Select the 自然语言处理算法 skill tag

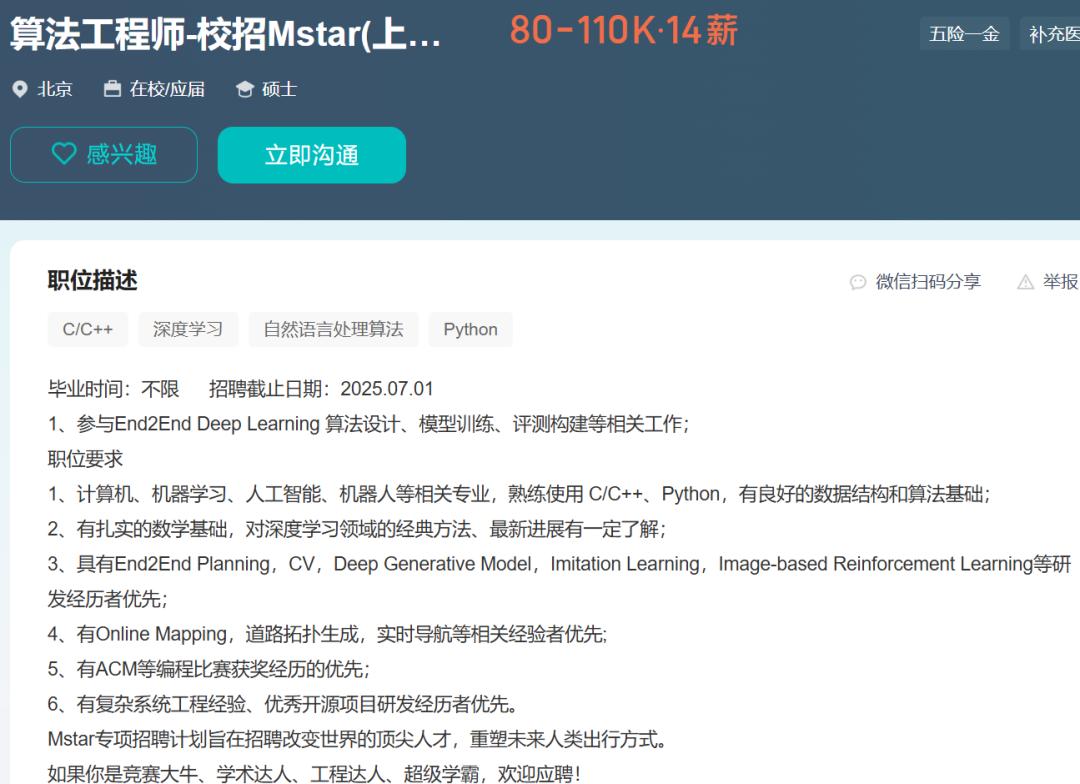pos(333,330)
